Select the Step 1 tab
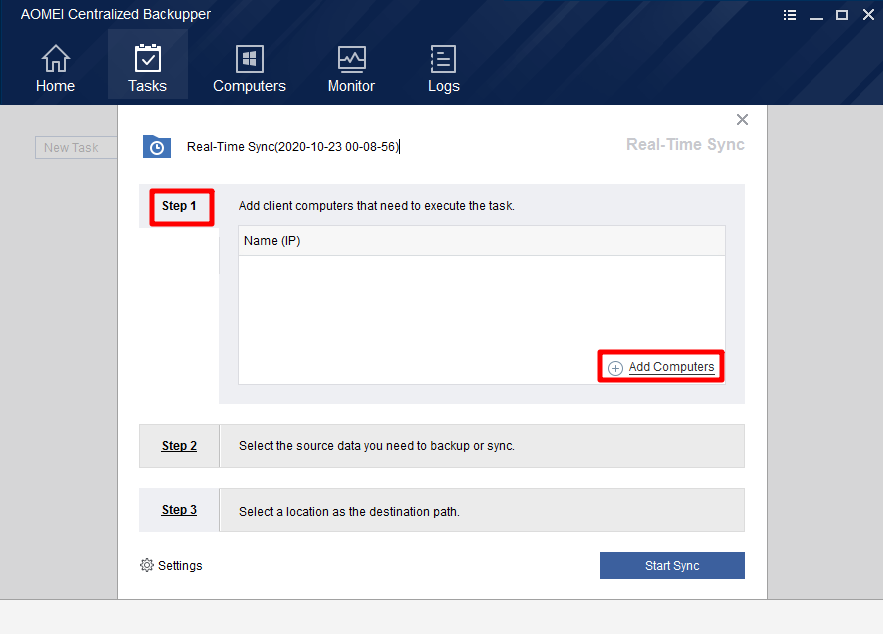The image size is (883, 634). point(179,206)
